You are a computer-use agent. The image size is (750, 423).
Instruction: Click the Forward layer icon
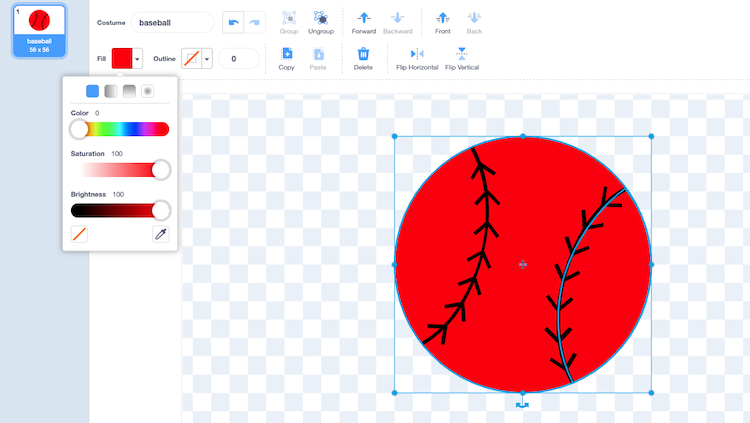coord(364,18)
